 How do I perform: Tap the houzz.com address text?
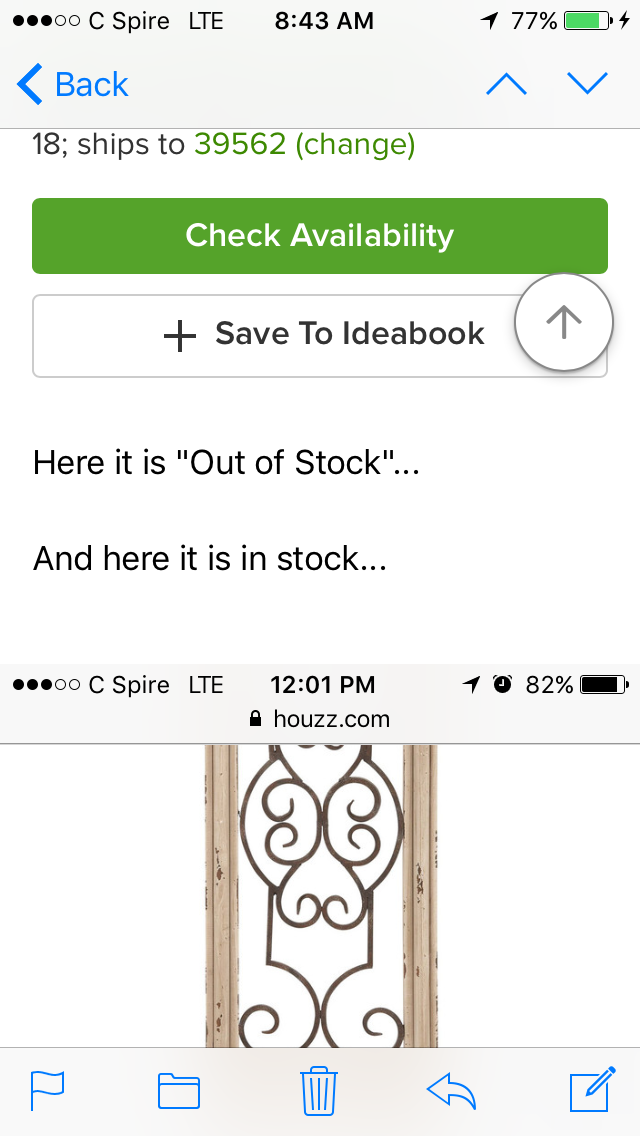click(x=331, y=718)
